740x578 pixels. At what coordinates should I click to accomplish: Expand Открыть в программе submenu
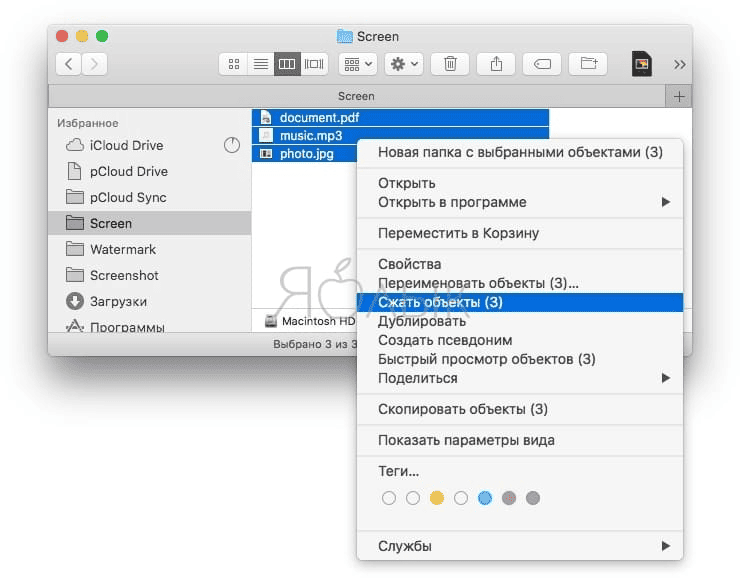click(x=520, y=202)
